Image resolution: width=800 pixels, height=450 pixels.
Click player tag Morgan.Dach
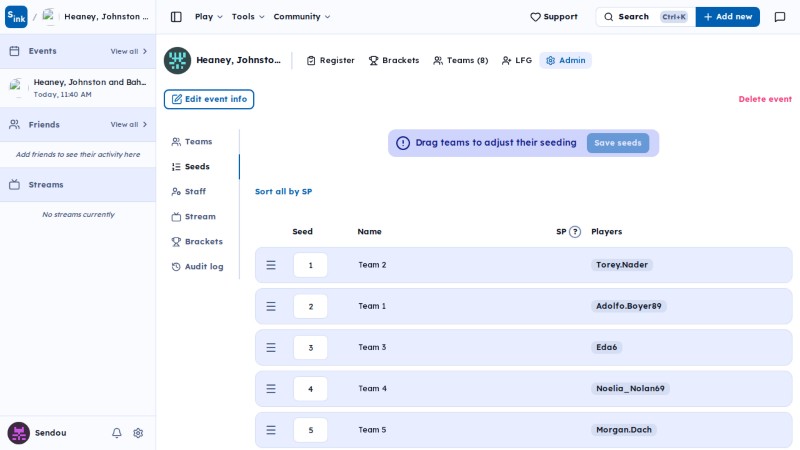(624, 430)
